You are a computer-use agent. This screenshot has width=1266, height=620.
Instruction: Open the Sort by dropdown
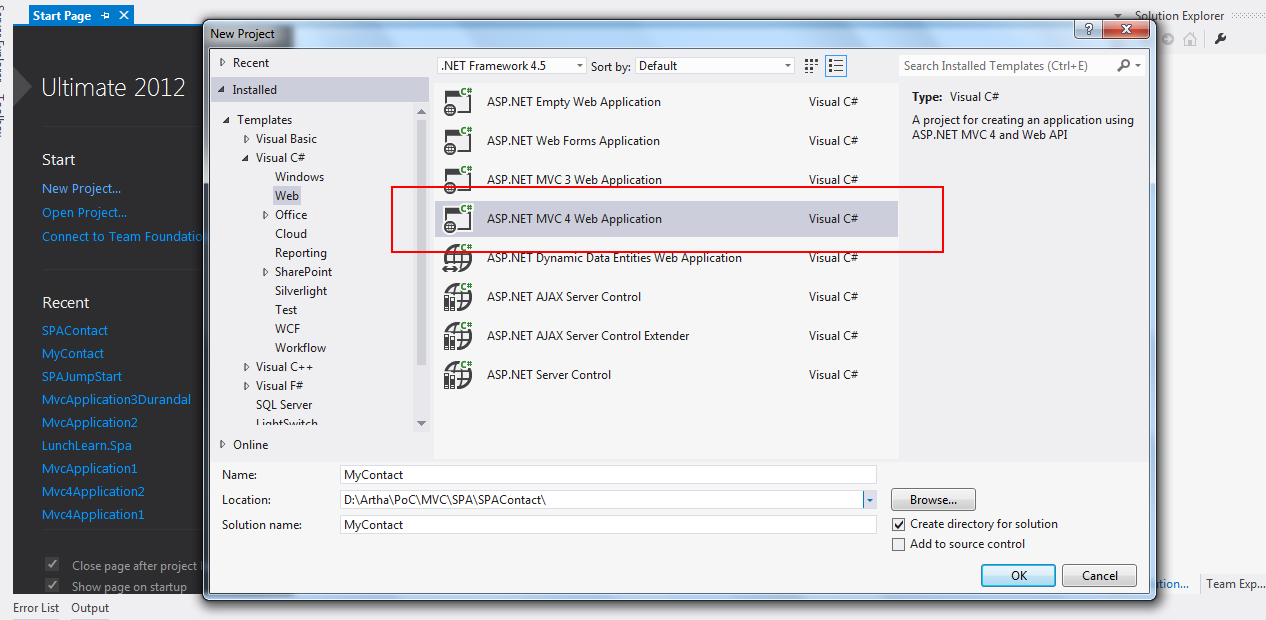pyautogui.click(x=715, y=66)
